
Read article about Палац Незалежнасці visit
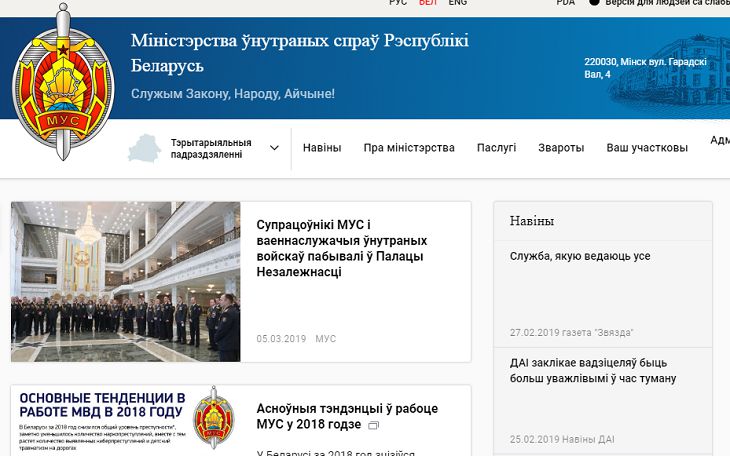[341, 248]
